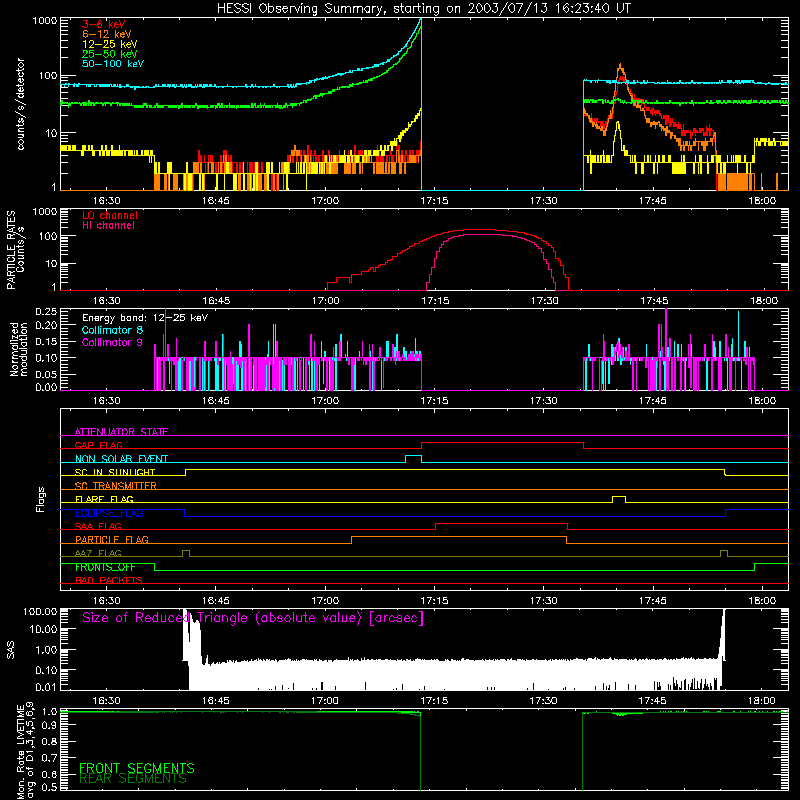This screenshot has width=800, height=800.
Task: Click the 100.00 label on SAS y-axis
Action: tap(40, 611)
